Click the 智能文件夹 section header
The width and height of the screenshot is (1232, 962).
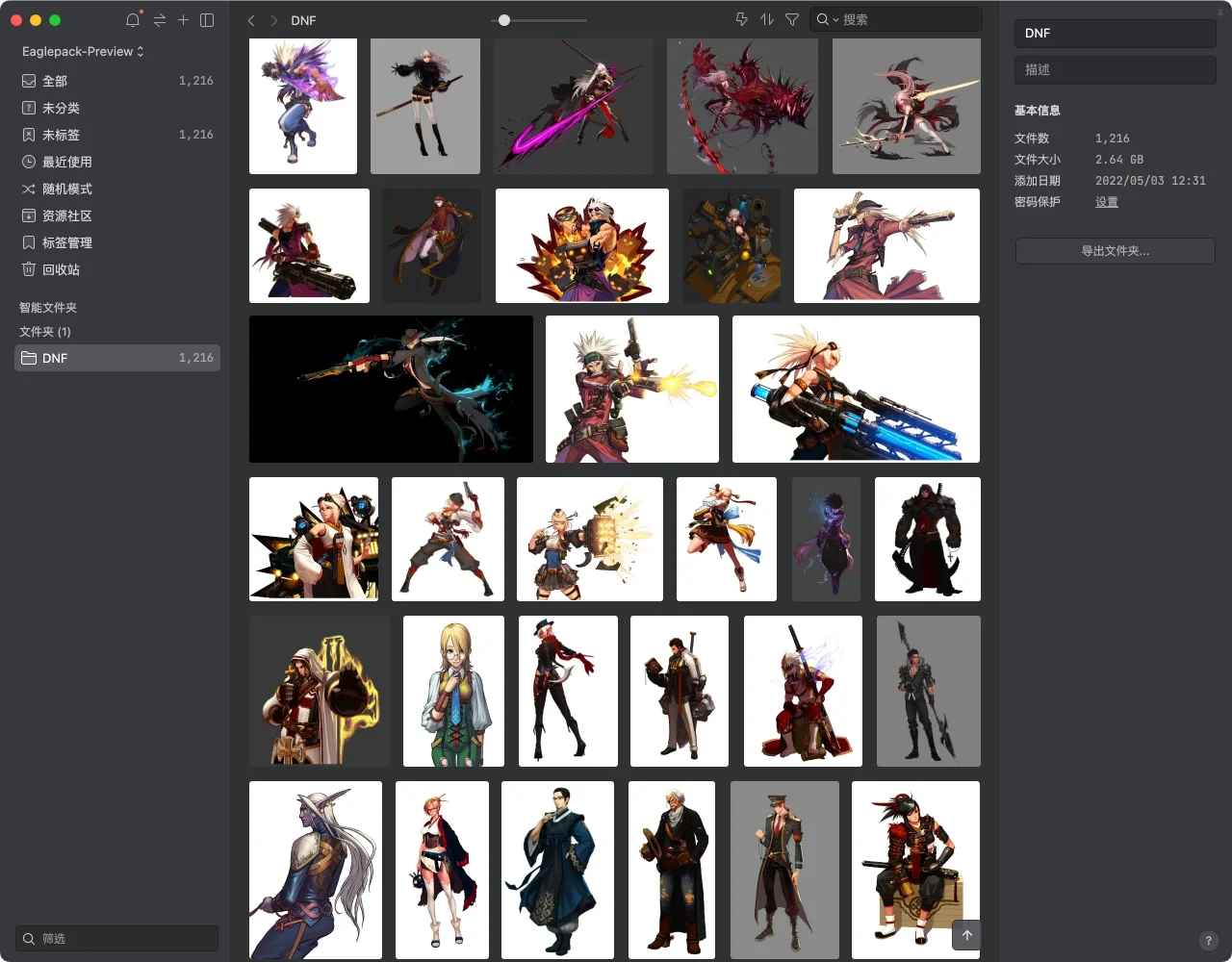pos(48,308)
